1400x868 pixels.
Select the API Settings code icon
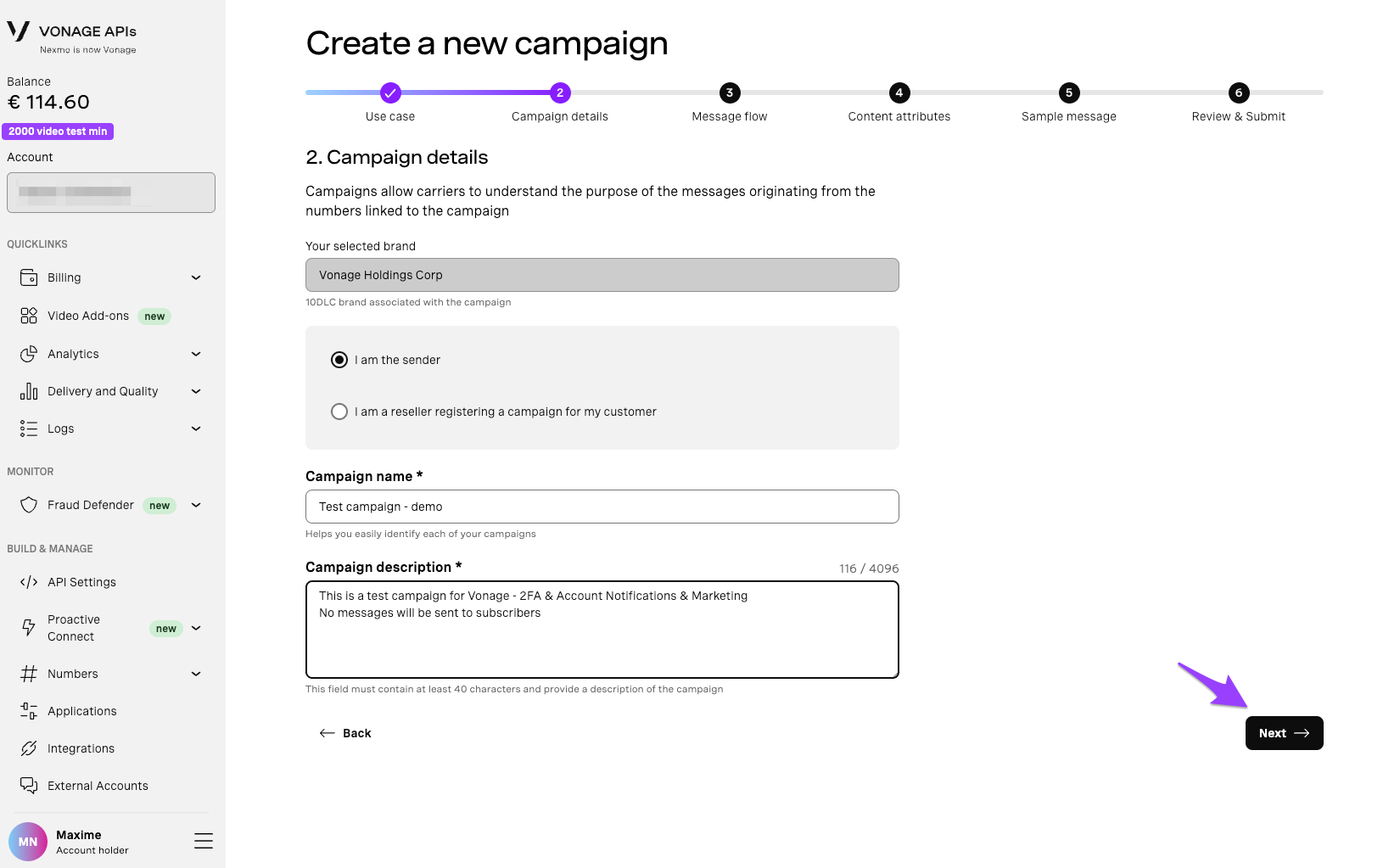coord(29,582)
